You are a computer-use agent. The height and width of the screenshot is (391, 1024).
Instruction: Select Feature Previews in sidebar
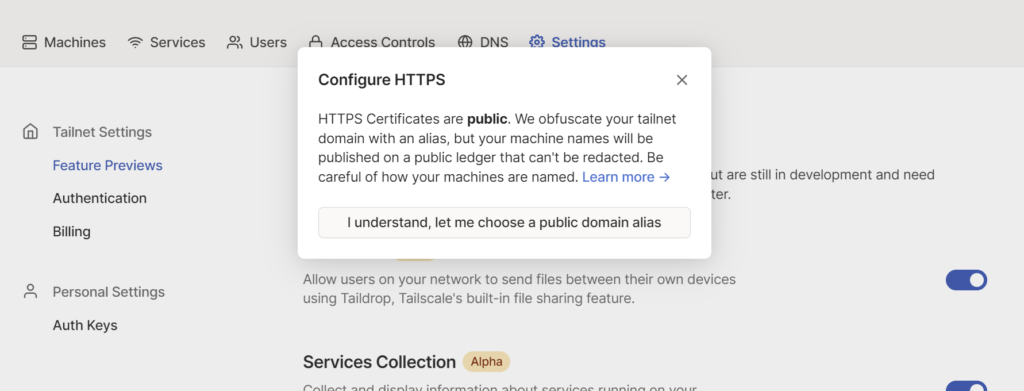point(108,165)
